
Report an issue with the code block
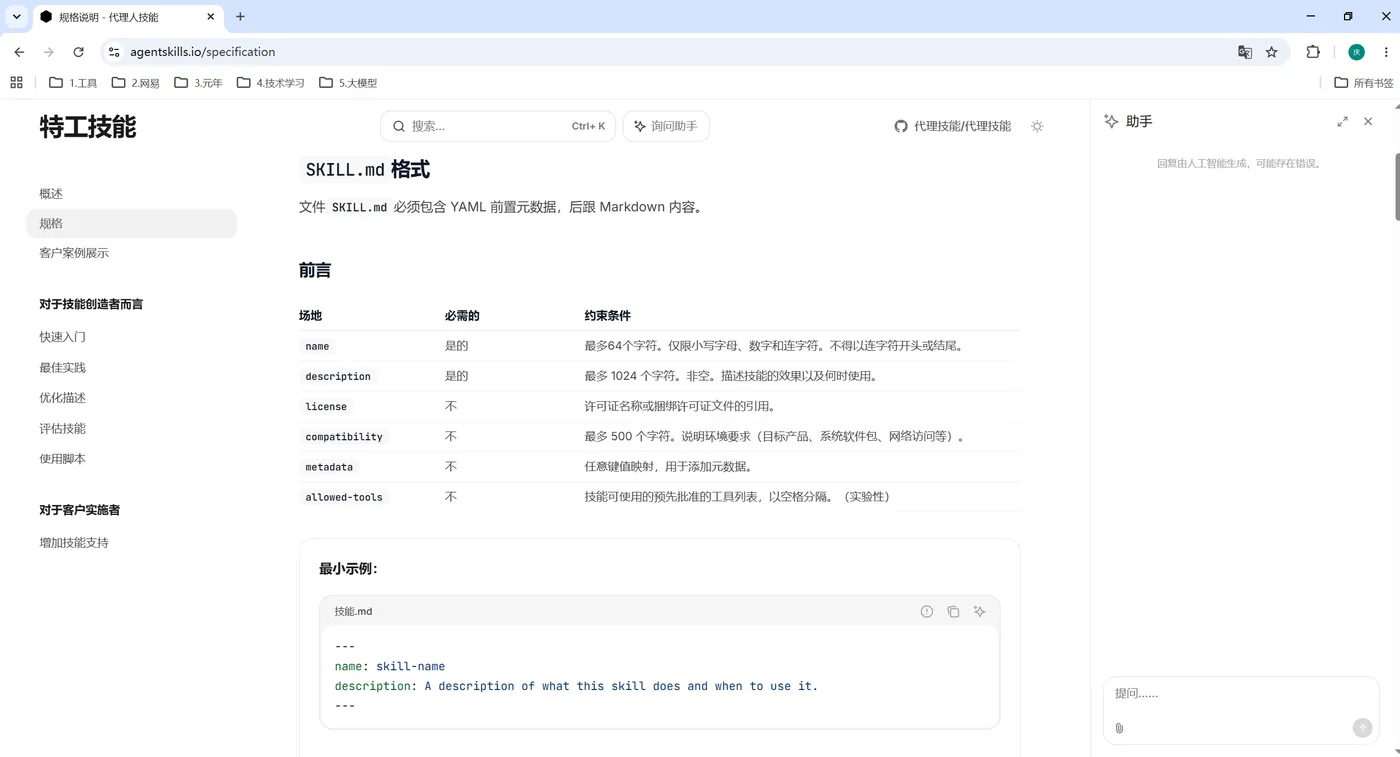(927, 611)
